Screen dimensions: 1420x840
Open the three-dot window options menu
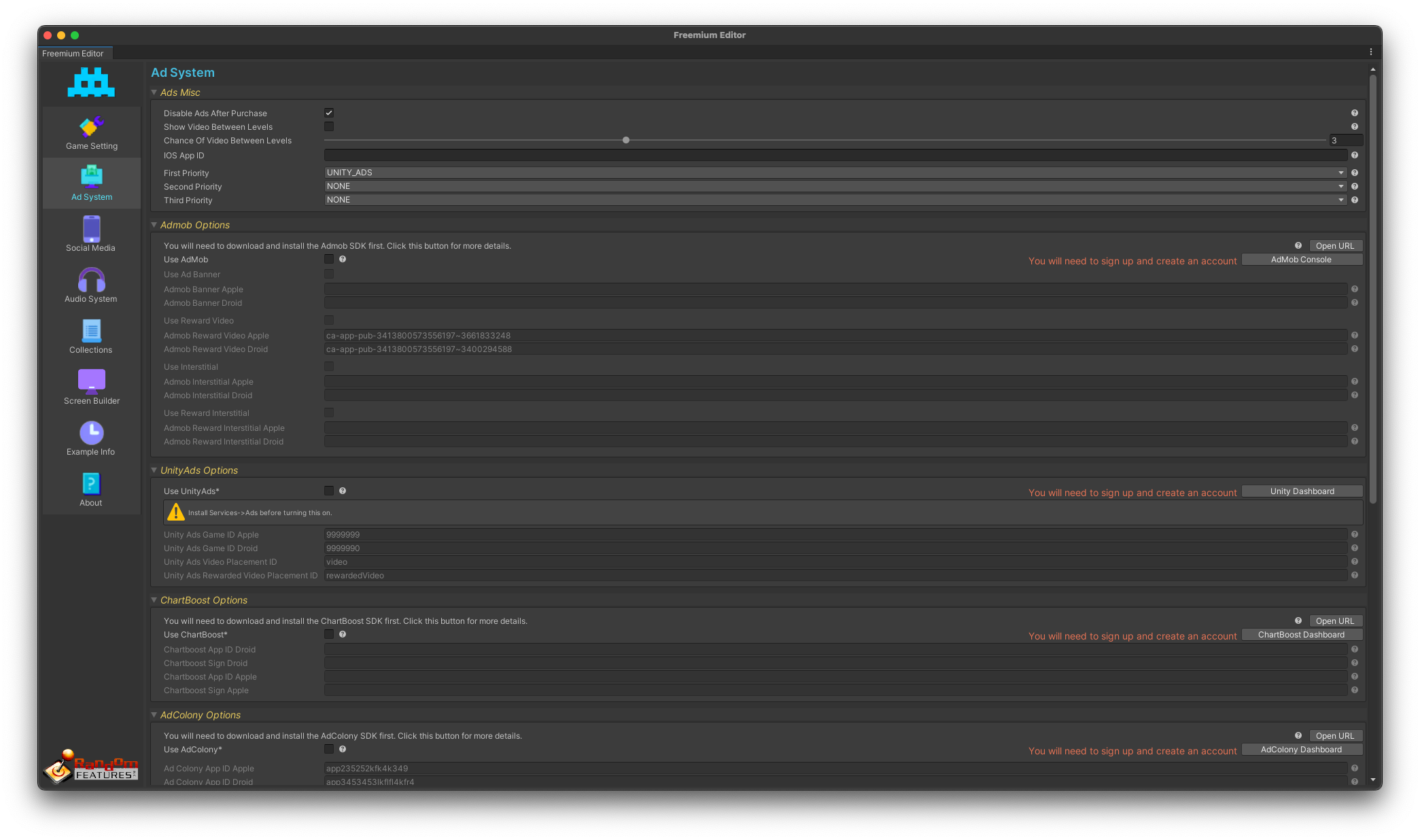point(1370,52)
